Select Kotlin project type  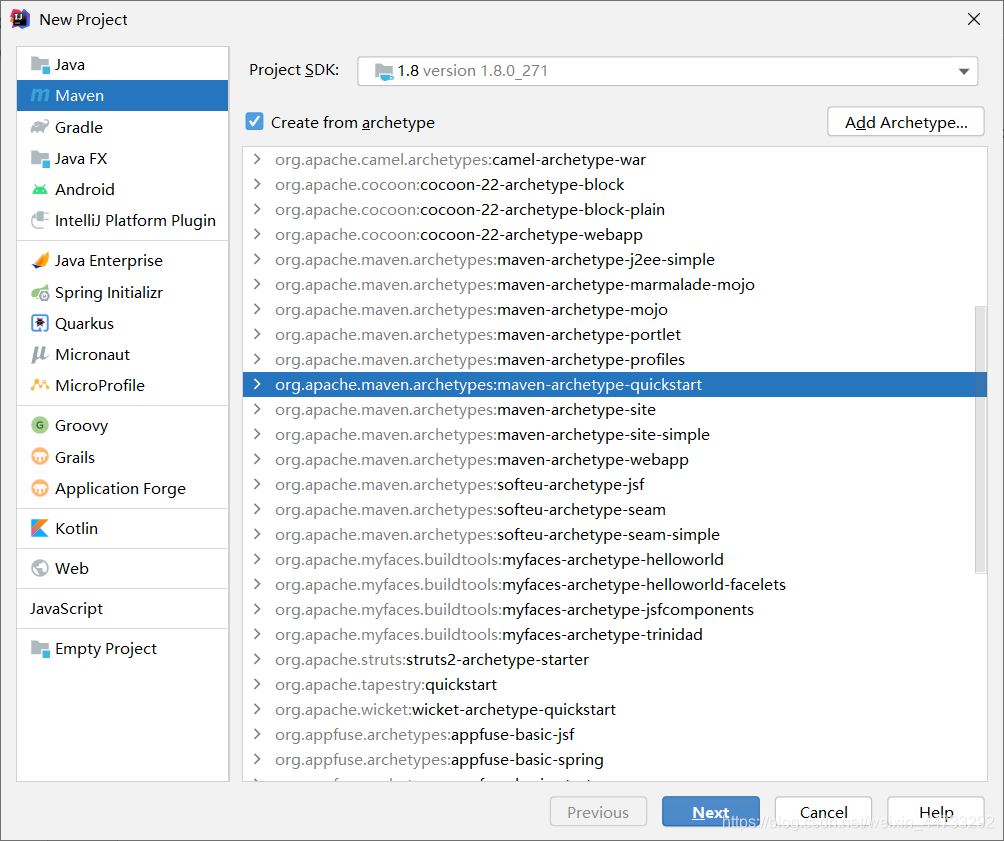(122, 528)
